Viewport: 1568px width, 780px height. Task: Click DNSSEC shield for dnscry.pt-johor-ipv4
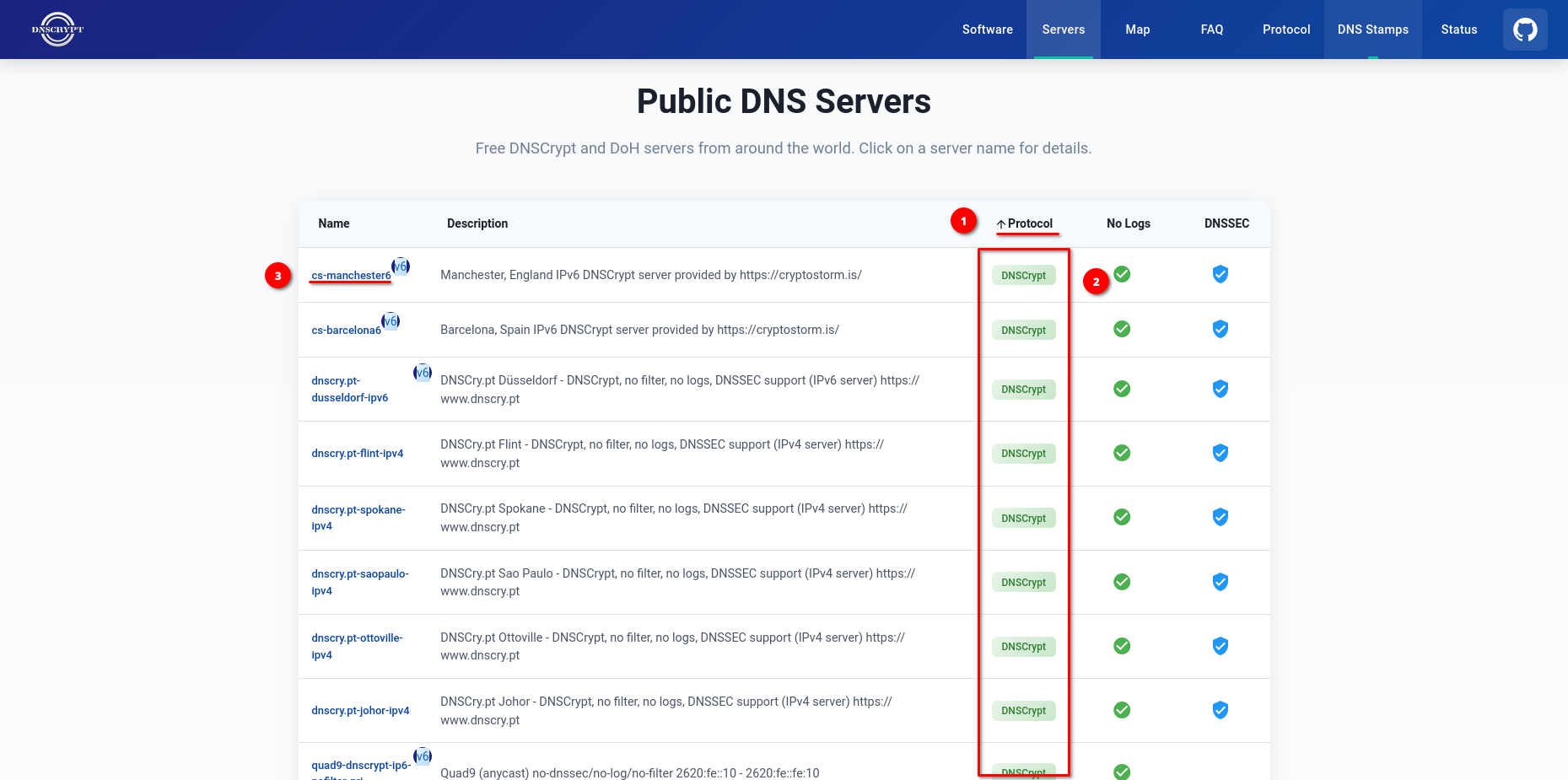click(1220, 710)
